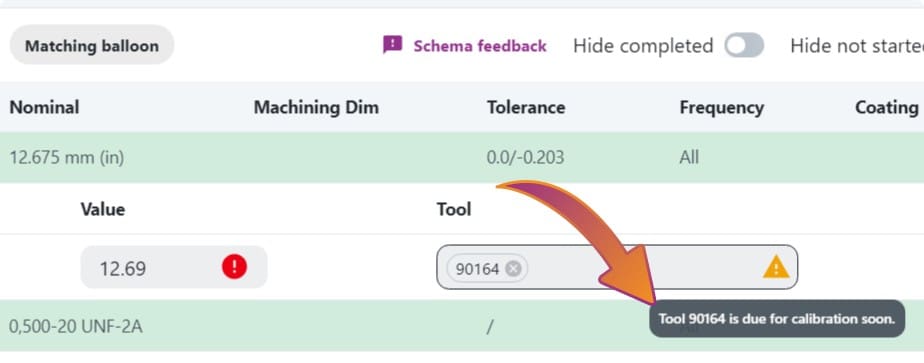
Task: Click the orange calibration warning triangle icon
Action: (776, 268)
